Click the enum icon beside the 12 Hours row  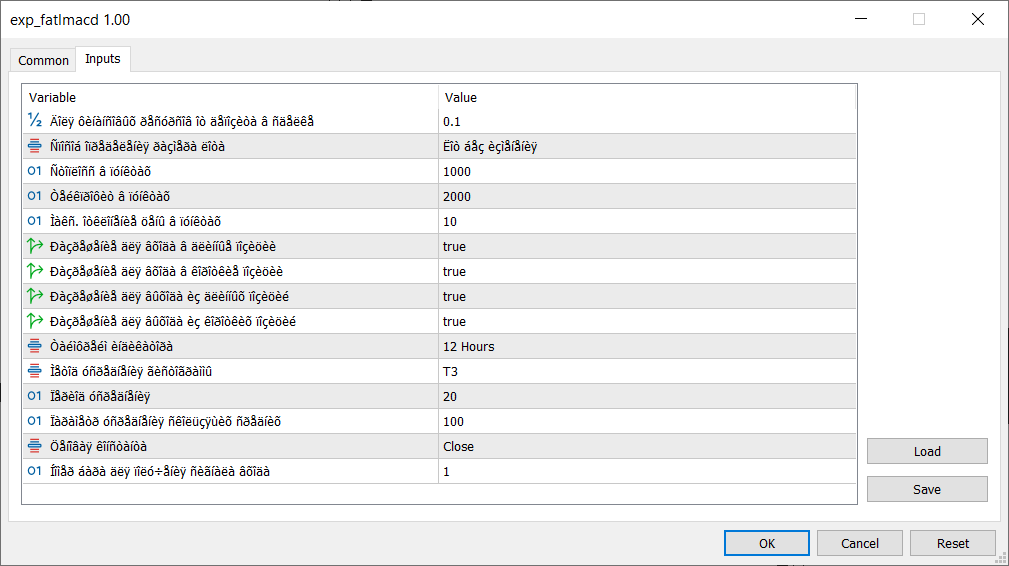pos(35,346)
